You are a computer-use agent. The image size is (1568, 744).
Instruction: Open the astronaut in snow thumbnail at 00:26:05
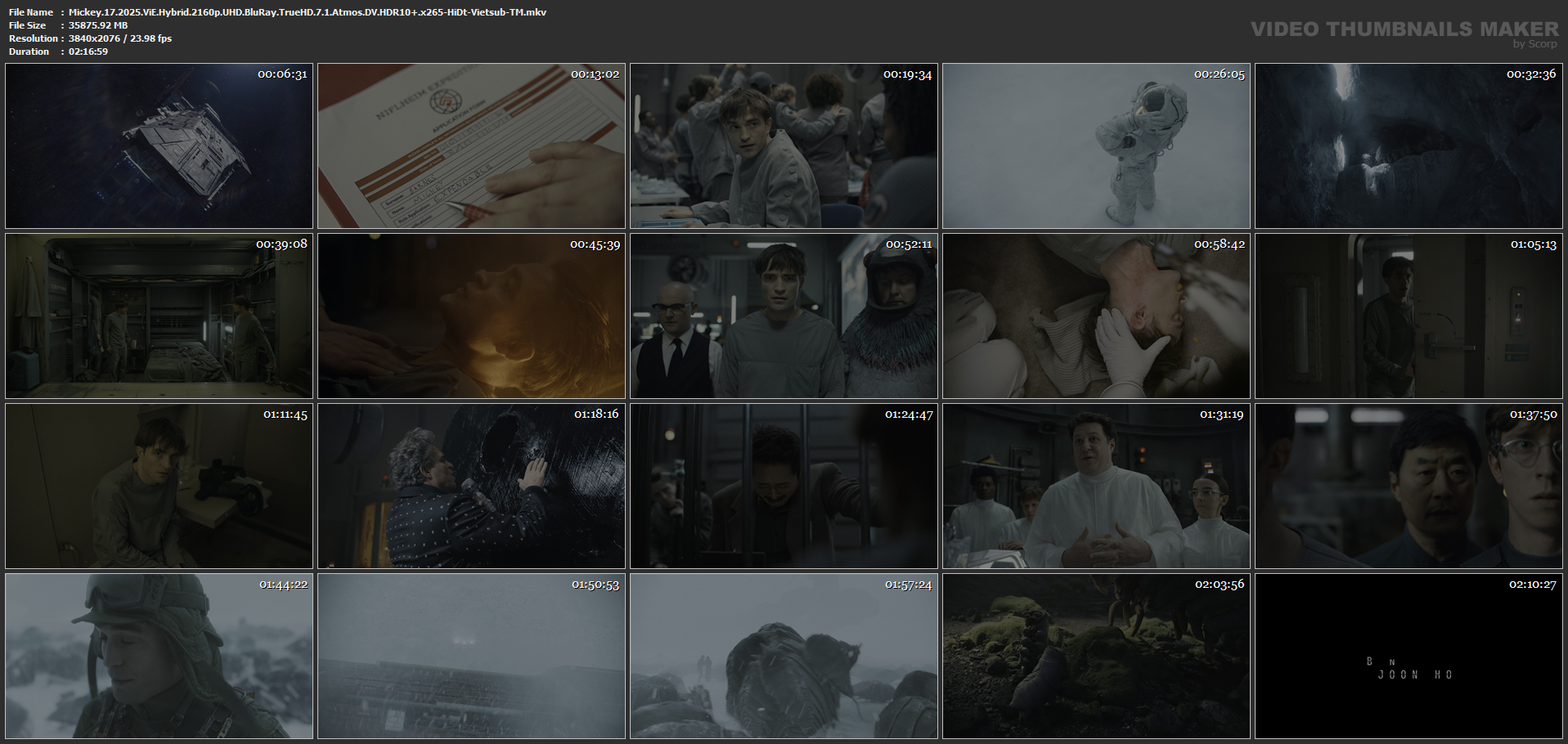pyautogui.click(x=1096, y=146)
